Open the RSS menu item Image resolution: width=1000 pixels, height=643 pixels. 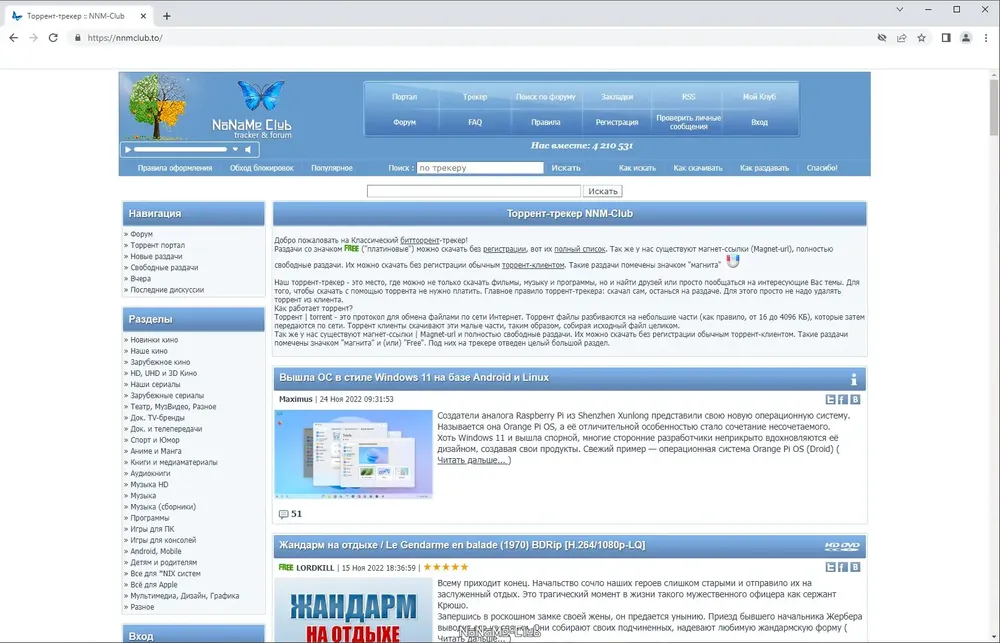(688, 97)
